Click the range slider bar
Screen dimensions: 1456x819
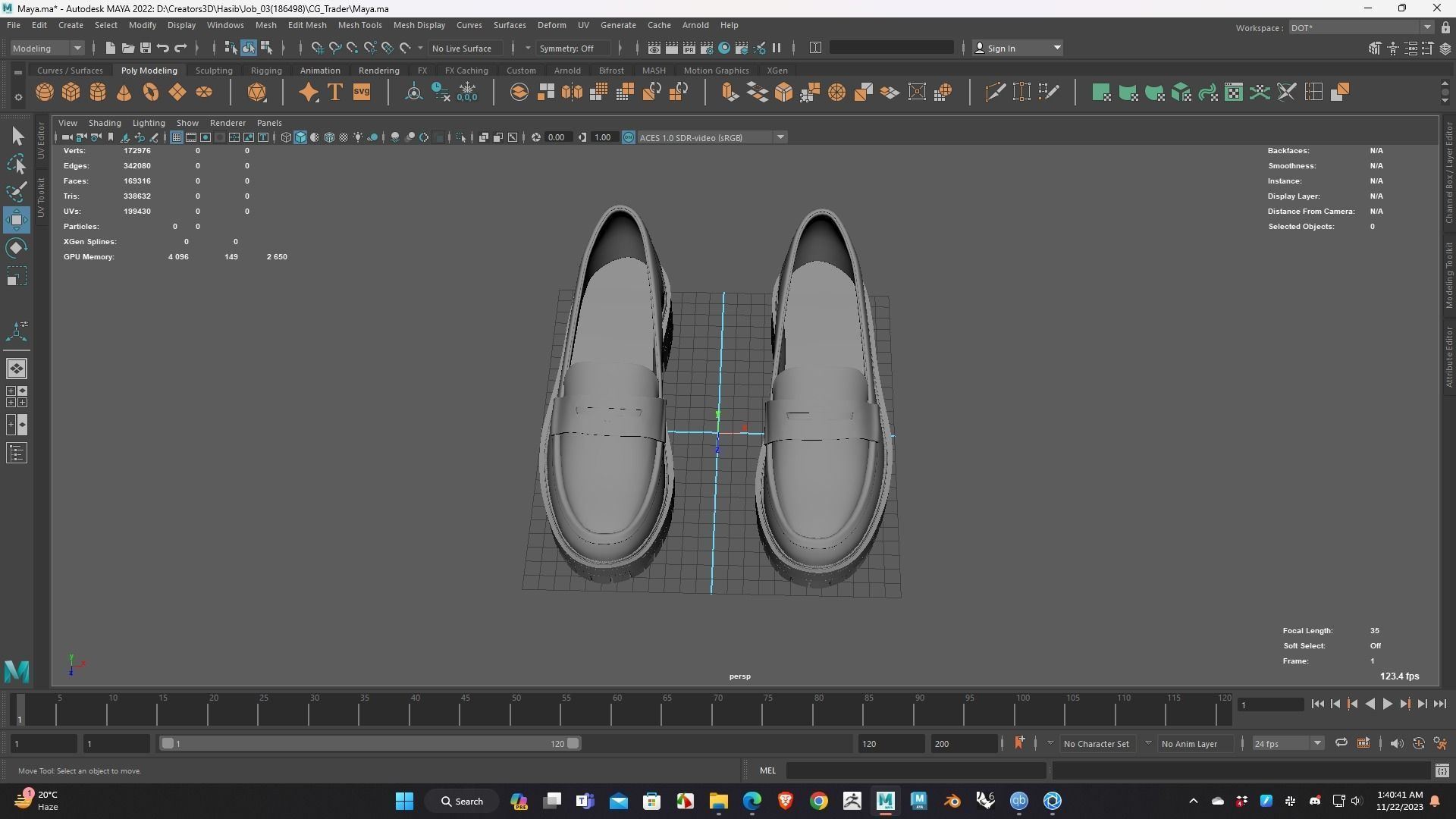(370, 743)
